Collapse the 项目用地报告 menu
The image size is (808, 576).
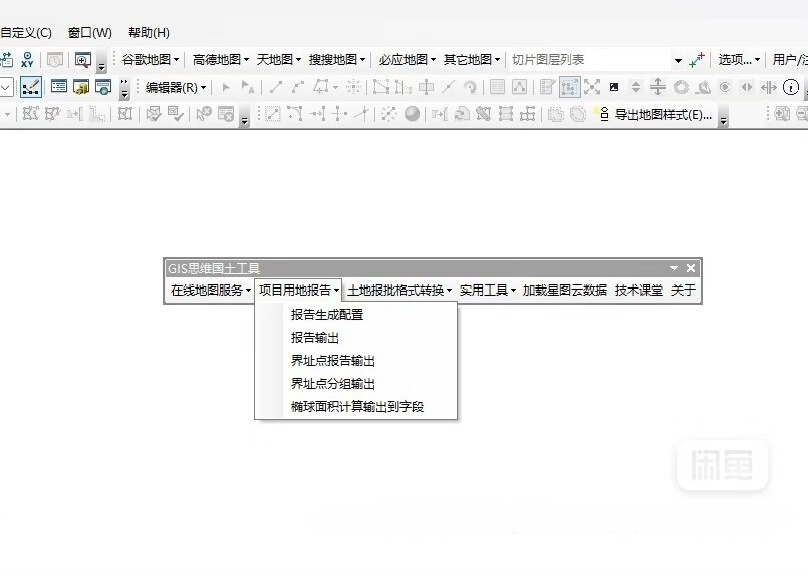[299, 290]
